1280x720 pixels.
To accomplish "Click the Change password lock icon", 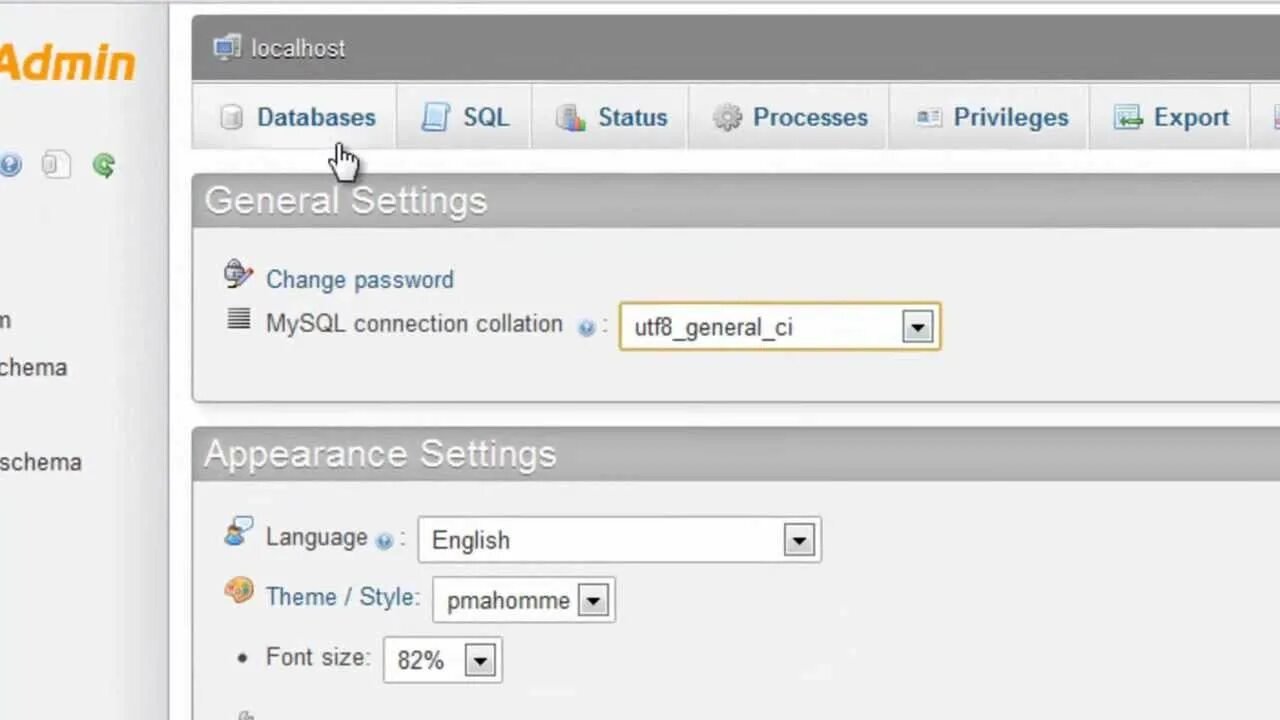I will (x=238, y=274).
